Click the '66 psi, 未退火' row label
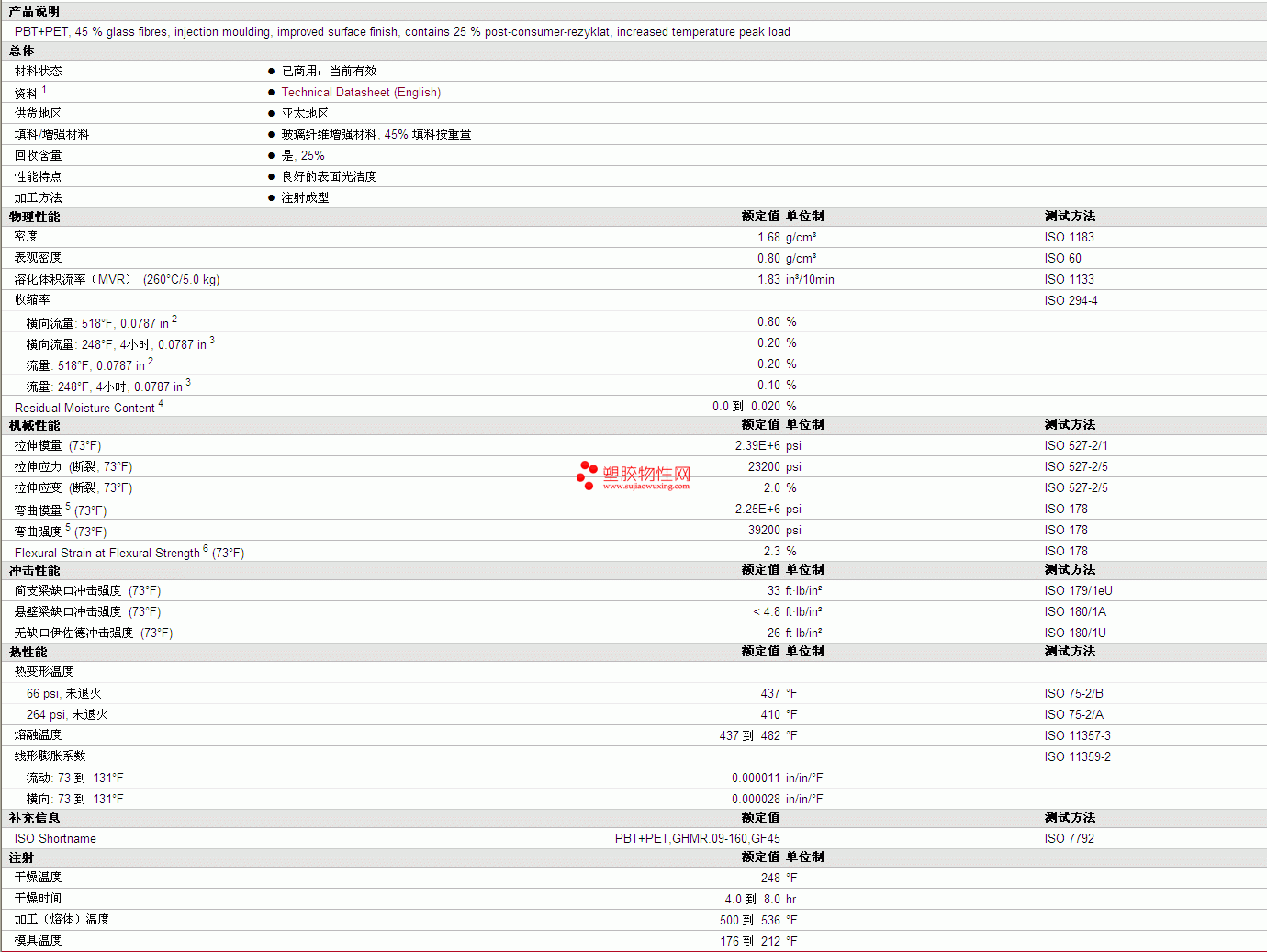This screenshot has height=952, width=1267. pyautogui.click(x=64, y=694)
